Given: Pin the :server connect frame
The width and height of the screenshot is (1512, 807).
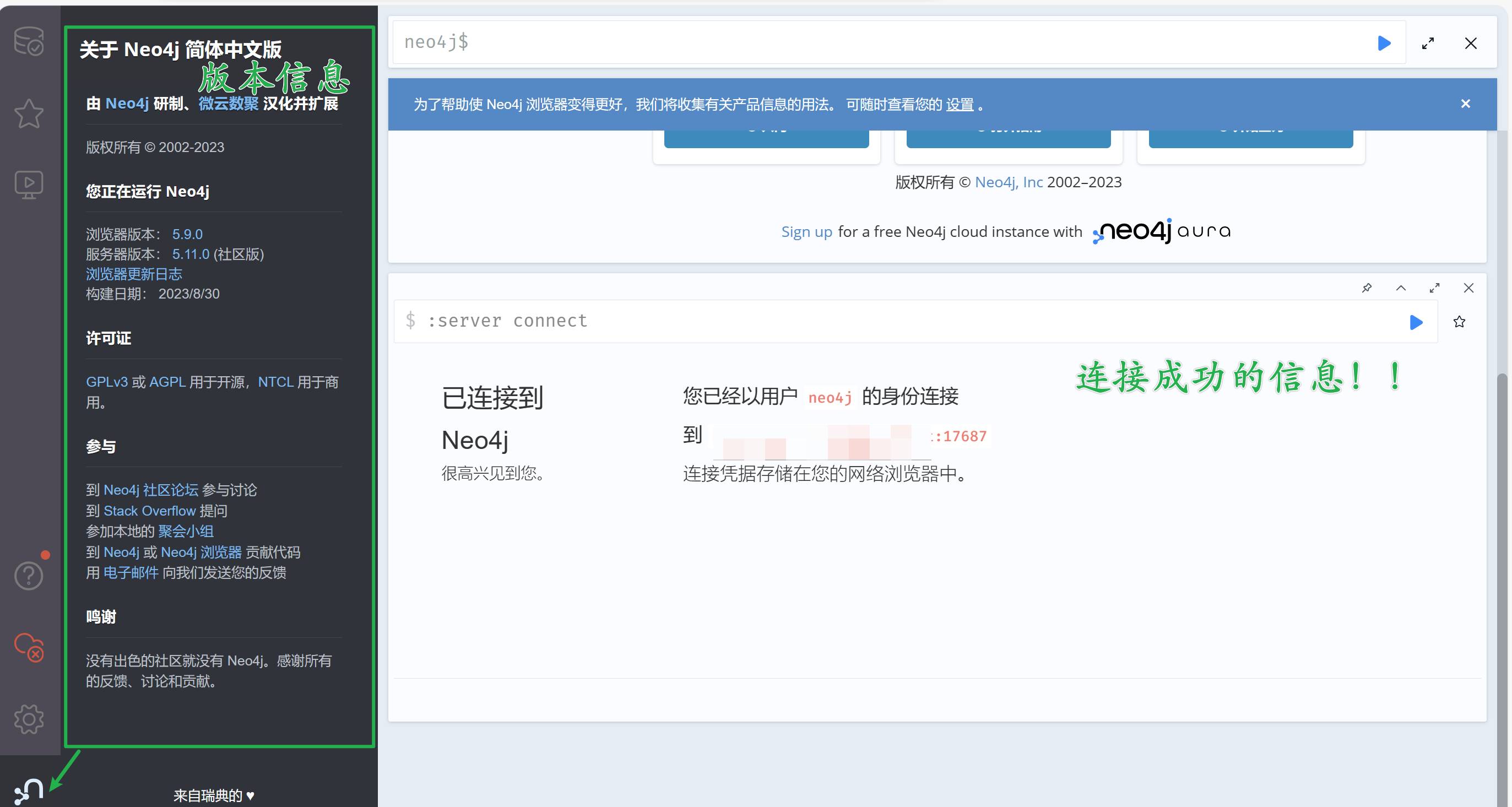Looking at the screenshot, I should (x=1367, y=288).
